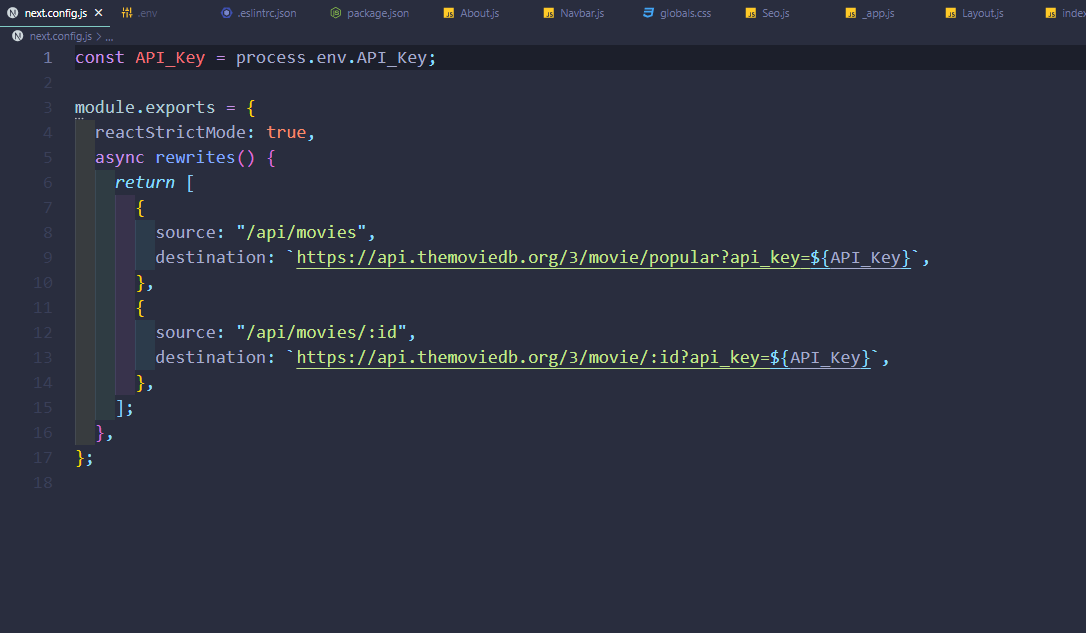Open the movie/:id themoviedb URL link
Screen dimensions: 1086x633
(x=583, y=357)
